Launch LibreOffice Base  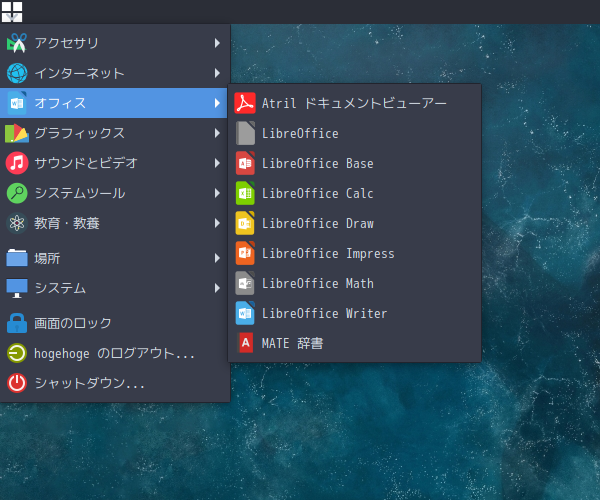coord(354,163)
